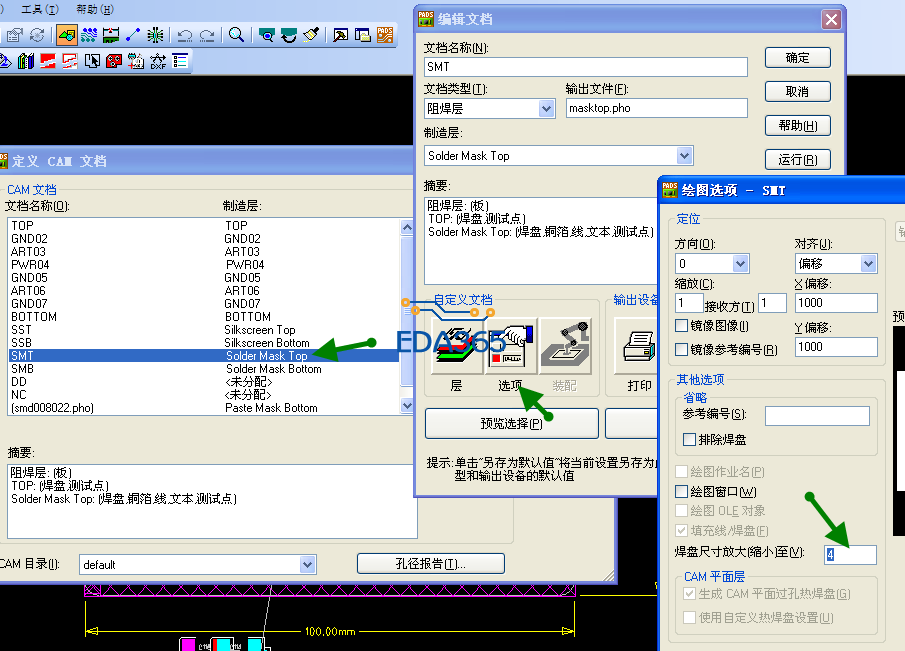Click the reference designator (参考编号) field
The image size is (905, 651).
click(817, 416)
